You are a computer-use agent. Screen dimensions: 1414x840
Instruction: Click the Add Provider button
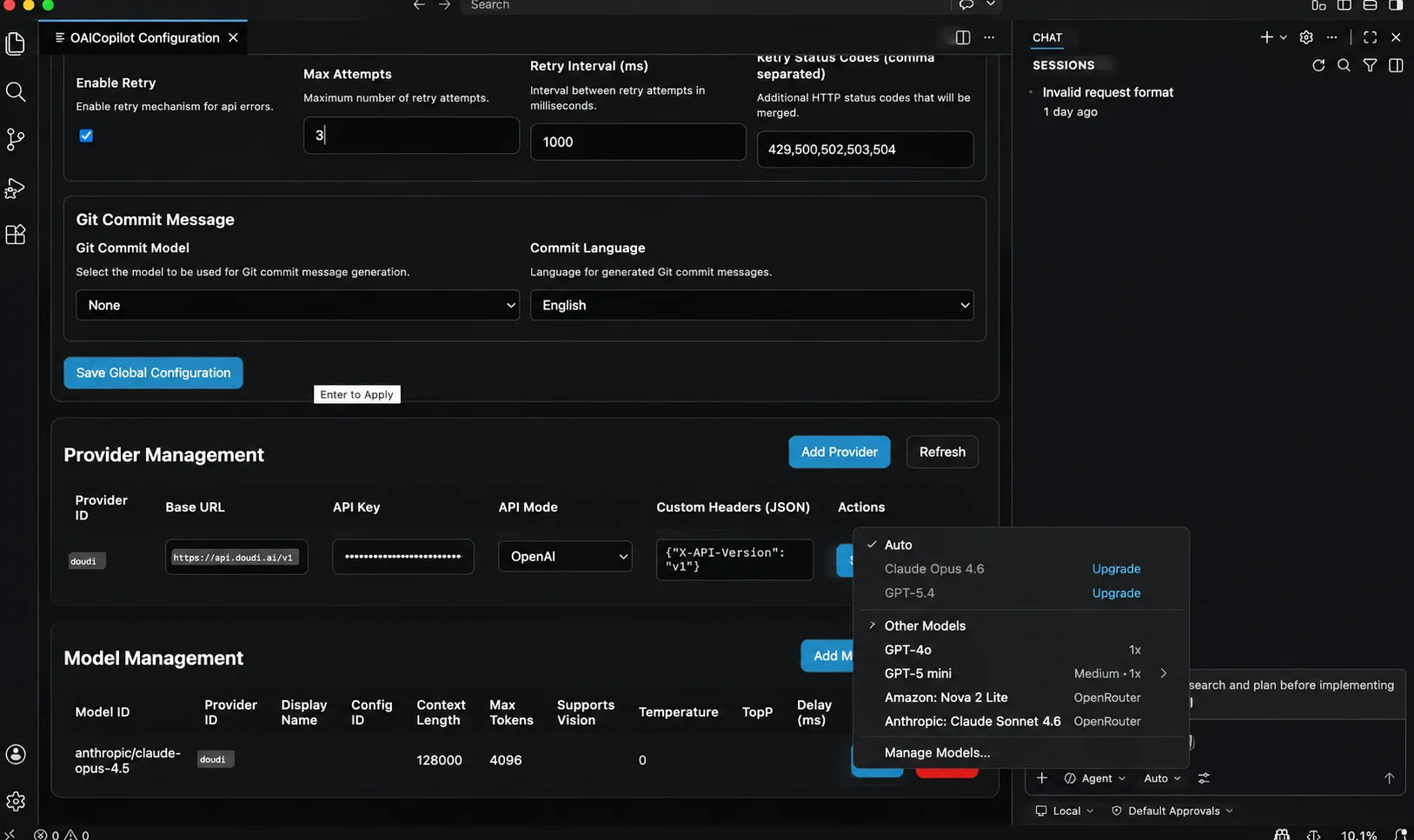840,452
